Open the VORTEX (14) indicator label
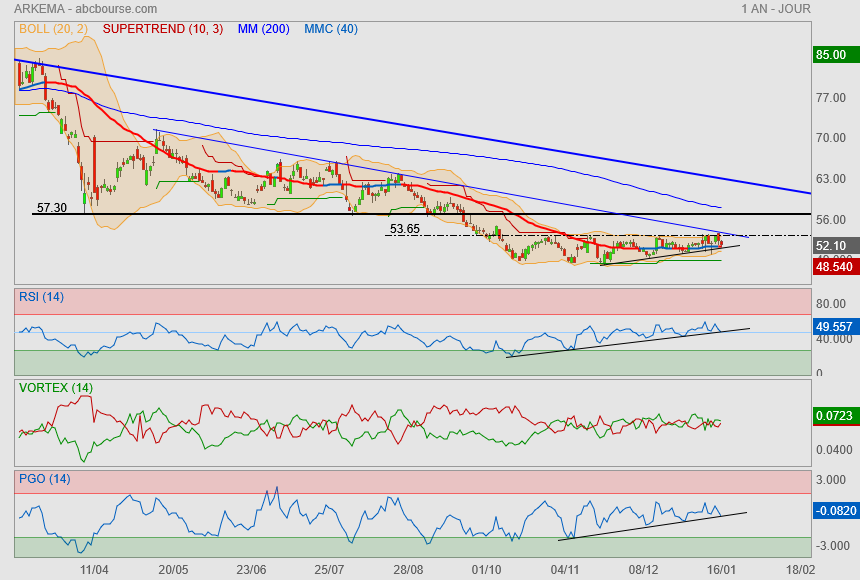Image resolution: width=860 pixels, height=580 pixels. 55,387
